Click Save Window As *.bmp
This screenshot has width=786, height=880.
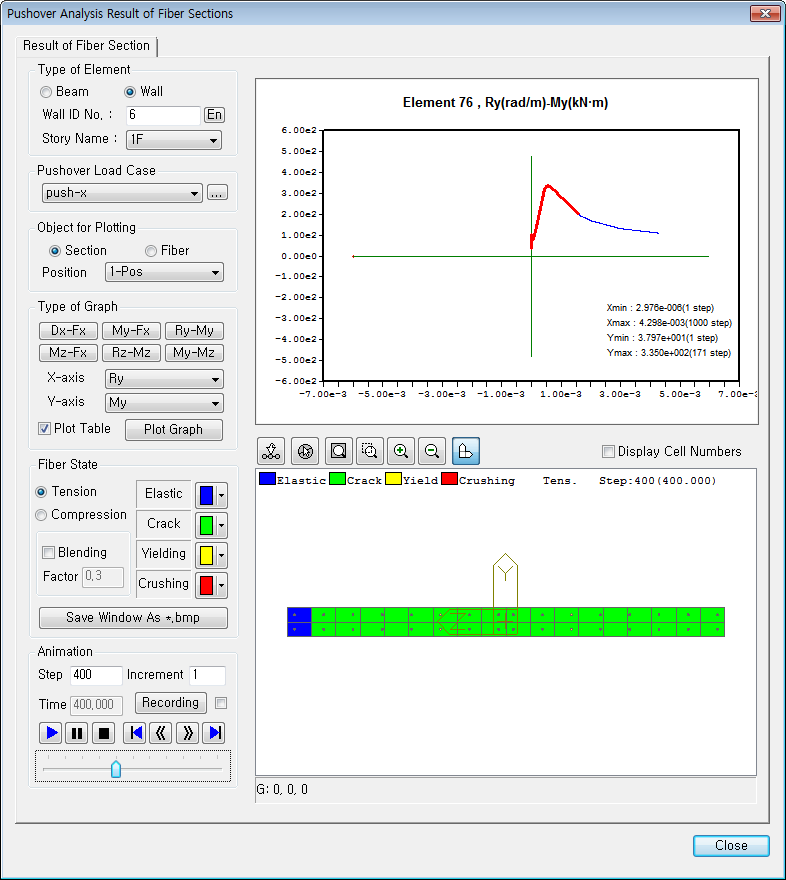coord(133,618)
